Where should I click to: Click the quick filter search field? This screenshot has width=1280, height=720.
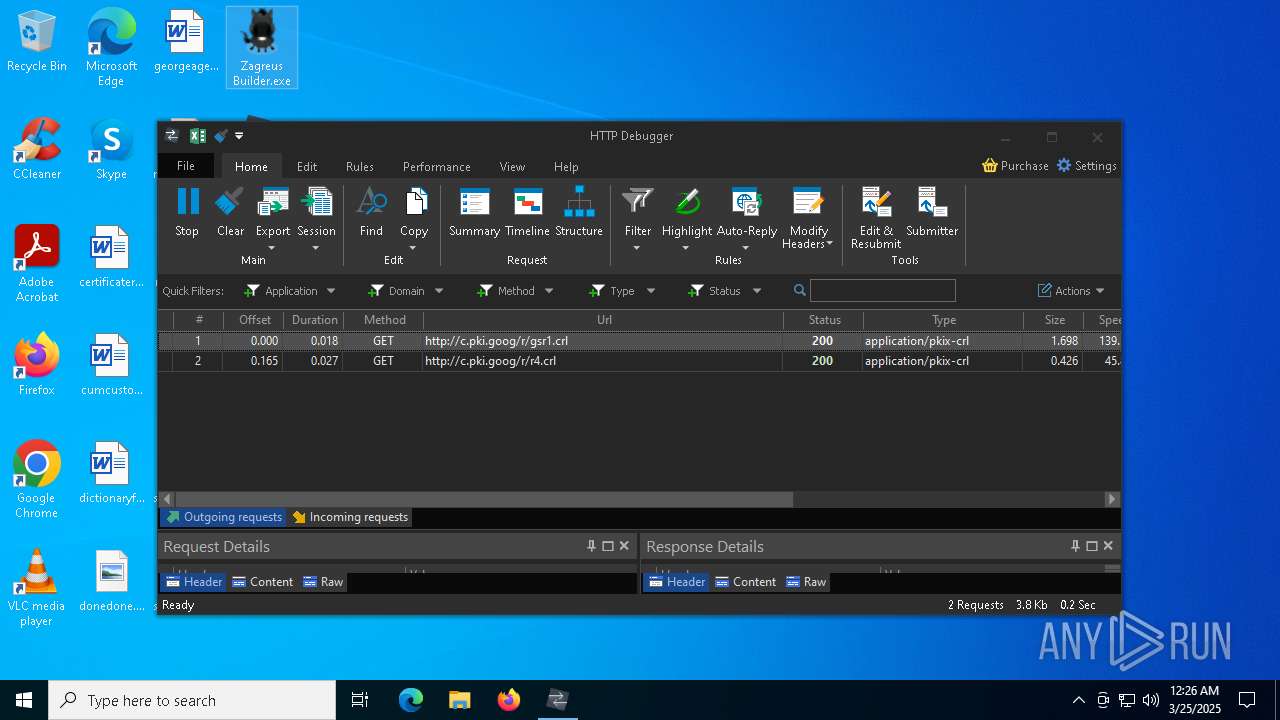[882, 291]
